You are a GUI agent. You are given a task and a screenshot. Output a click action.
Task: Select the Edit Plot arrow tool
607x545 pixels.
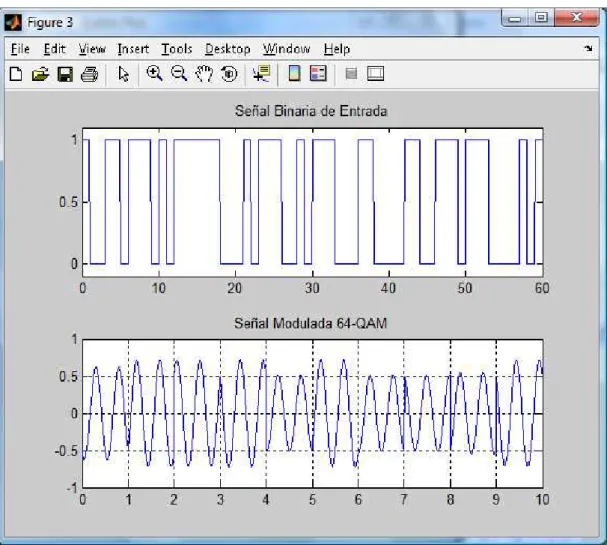pos(123,74)
